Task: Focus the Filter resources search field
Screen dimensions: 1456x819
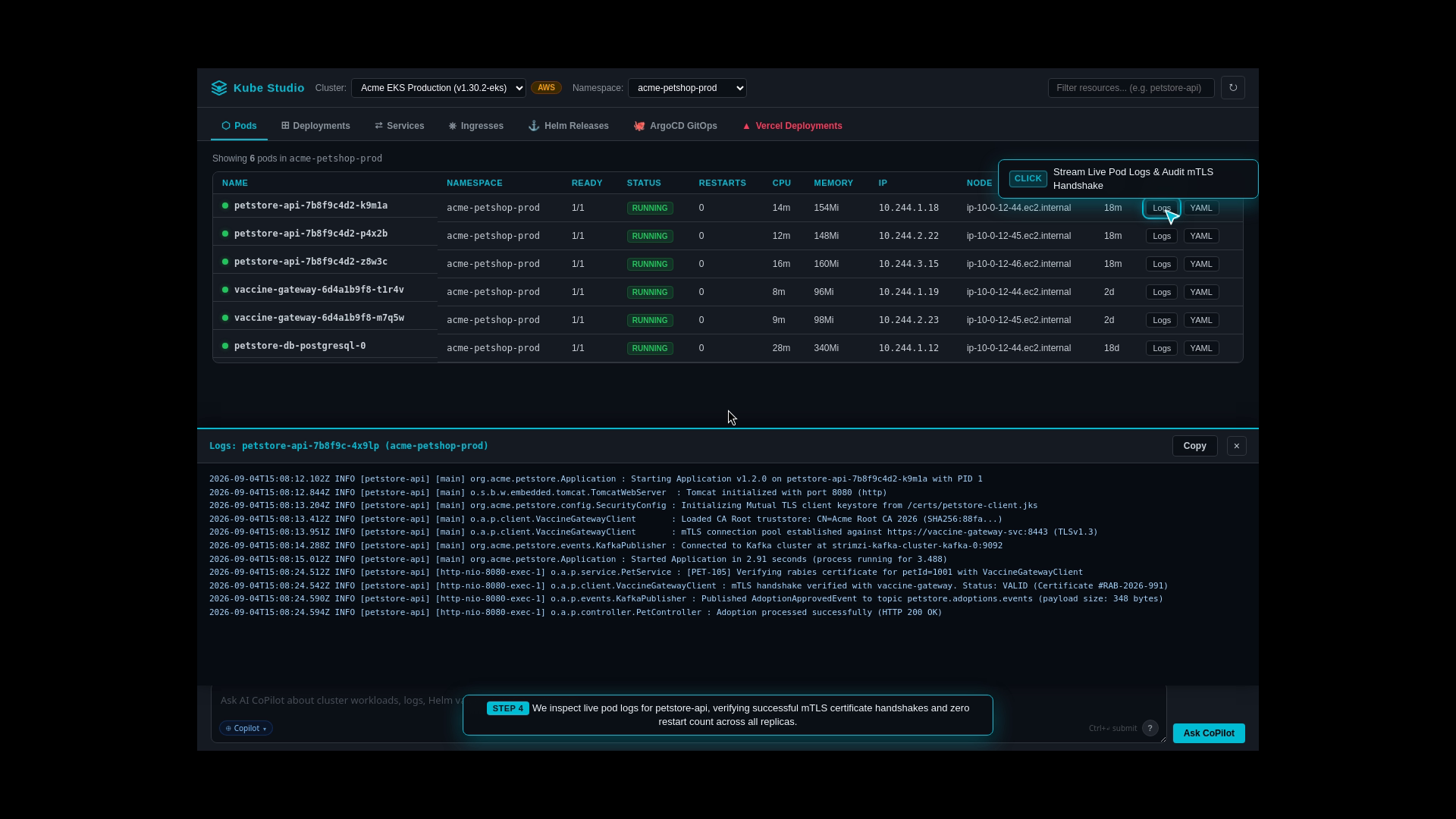Action: tap(1131, 88)
